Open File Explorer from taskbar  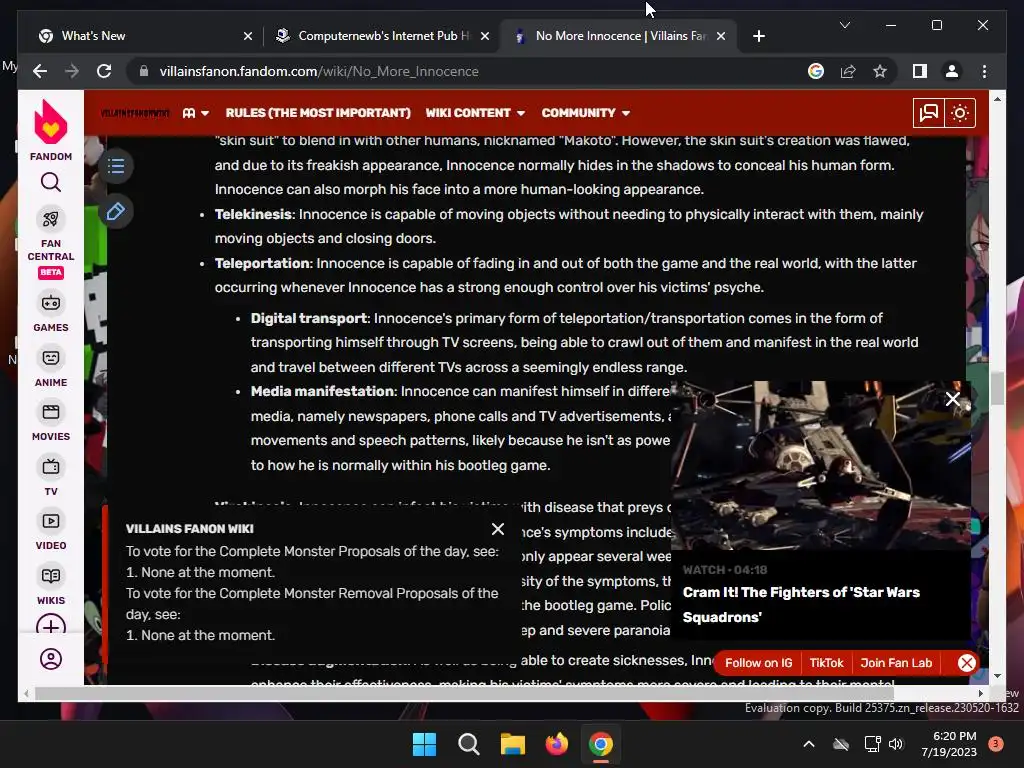coord(513,744)
